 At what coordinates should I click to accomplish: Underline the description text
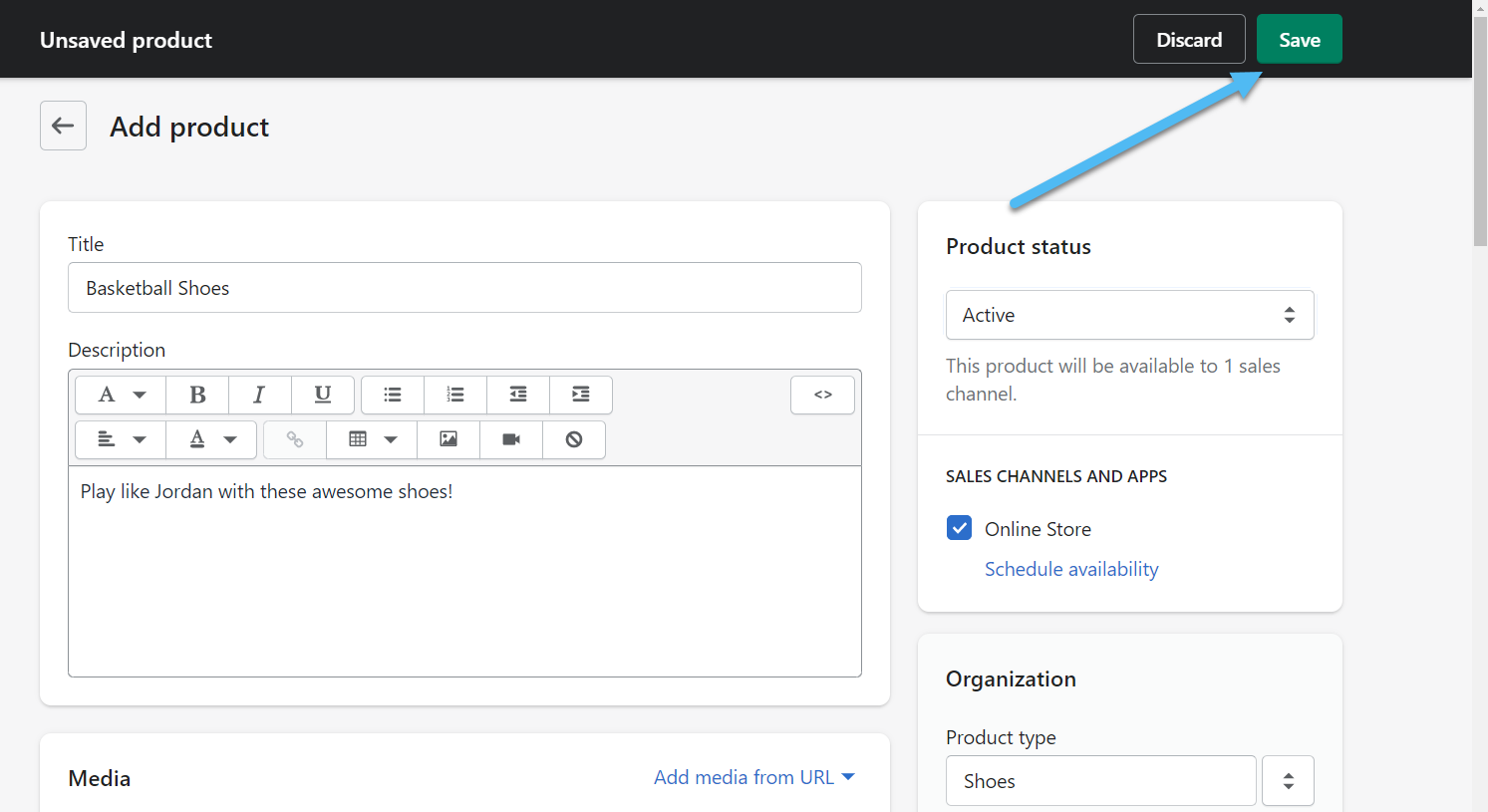tap(322, 395)
